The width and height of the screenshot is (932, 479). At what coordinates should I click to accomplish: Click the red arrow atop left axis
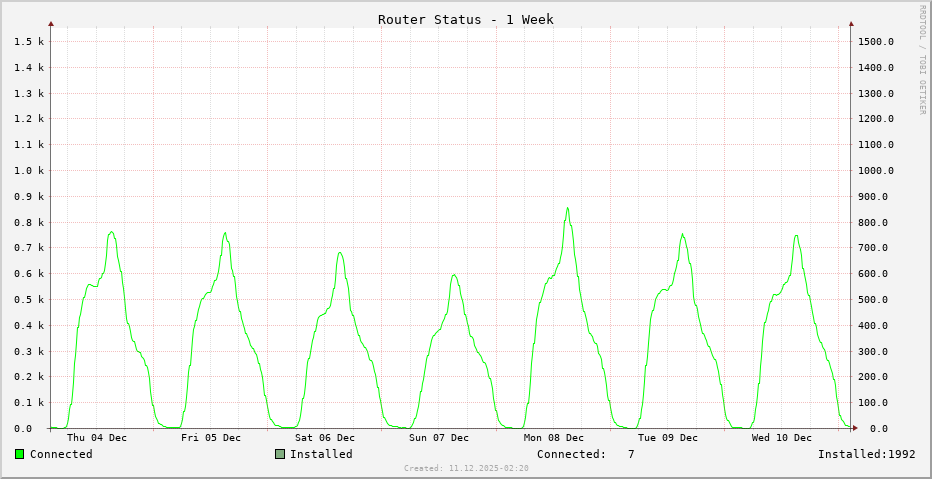point(51,23)
